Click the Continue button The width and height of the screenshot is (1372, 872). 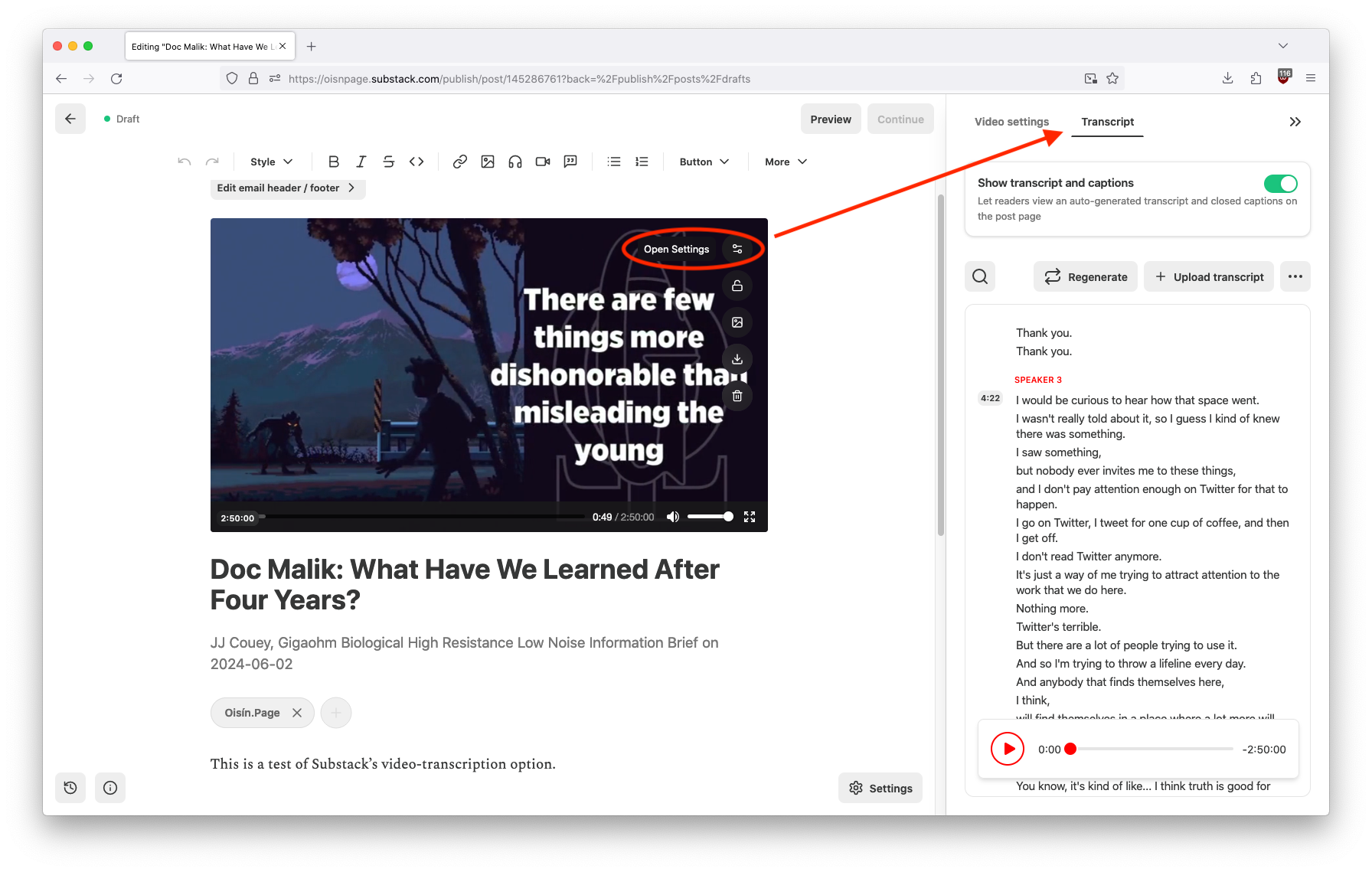coord(900,119)
